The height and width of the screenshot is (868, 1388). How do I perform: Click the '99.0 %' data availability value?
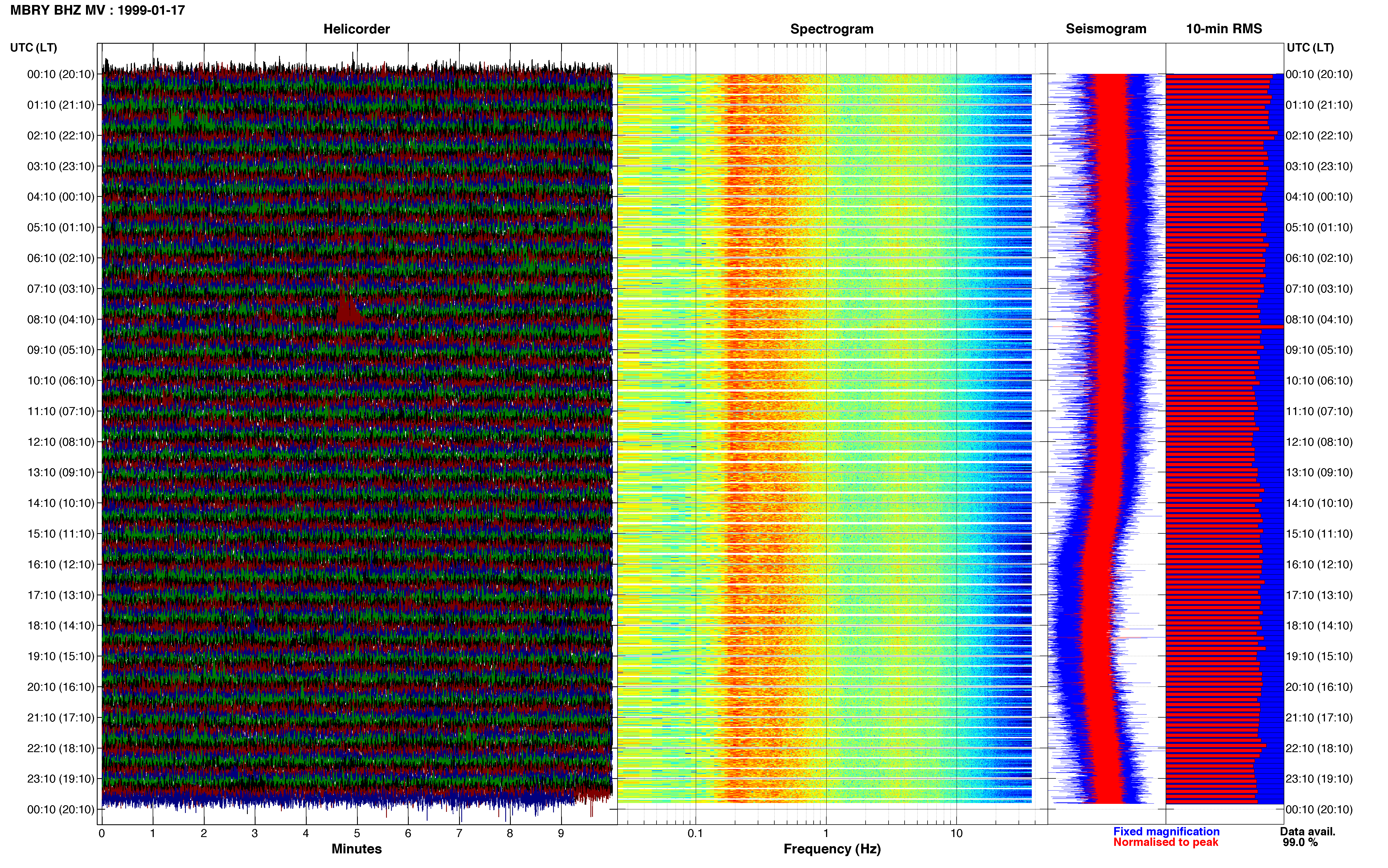point(1300,842)
